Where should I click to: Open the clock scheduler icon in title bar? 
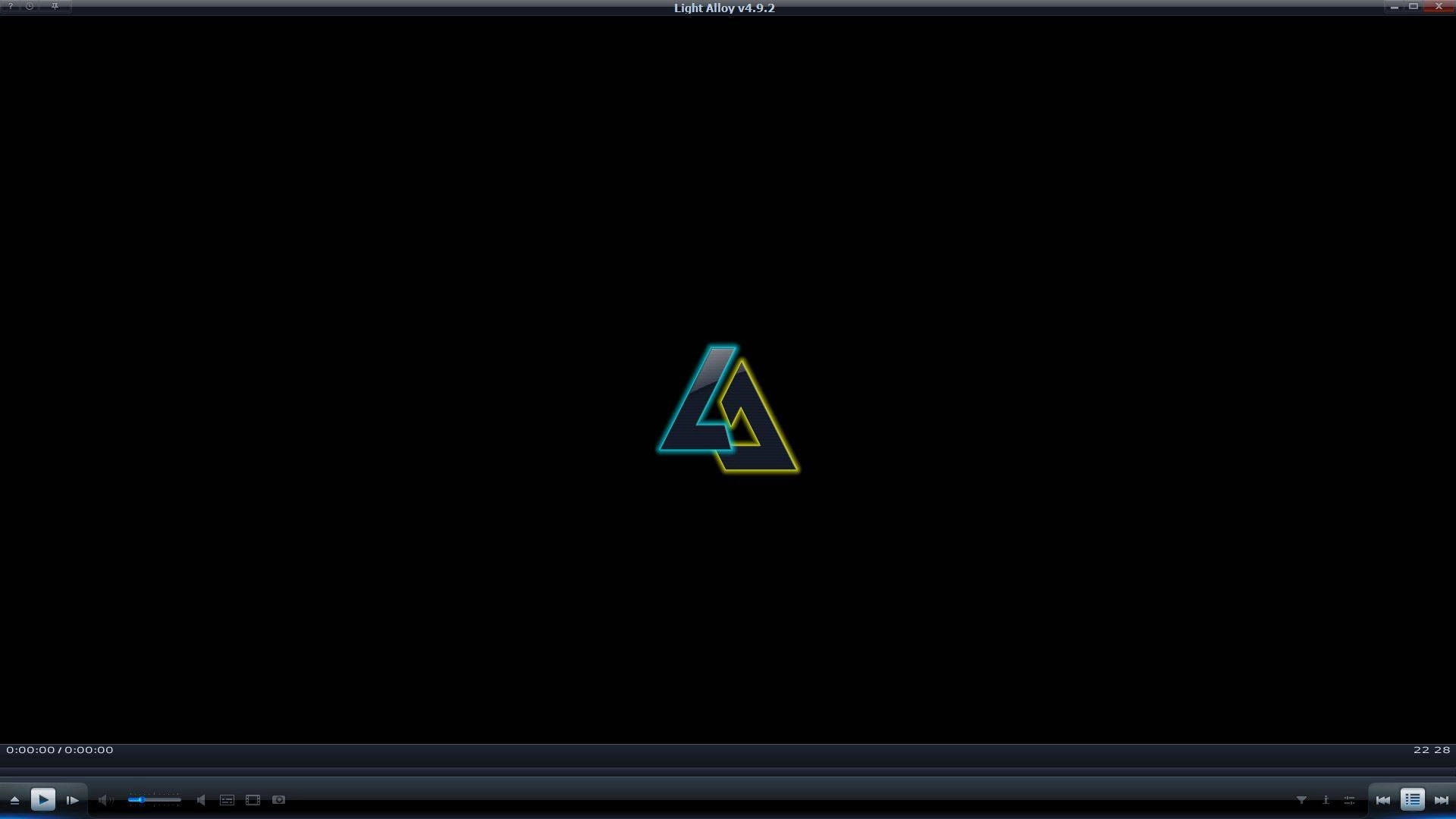pos(30,6)
